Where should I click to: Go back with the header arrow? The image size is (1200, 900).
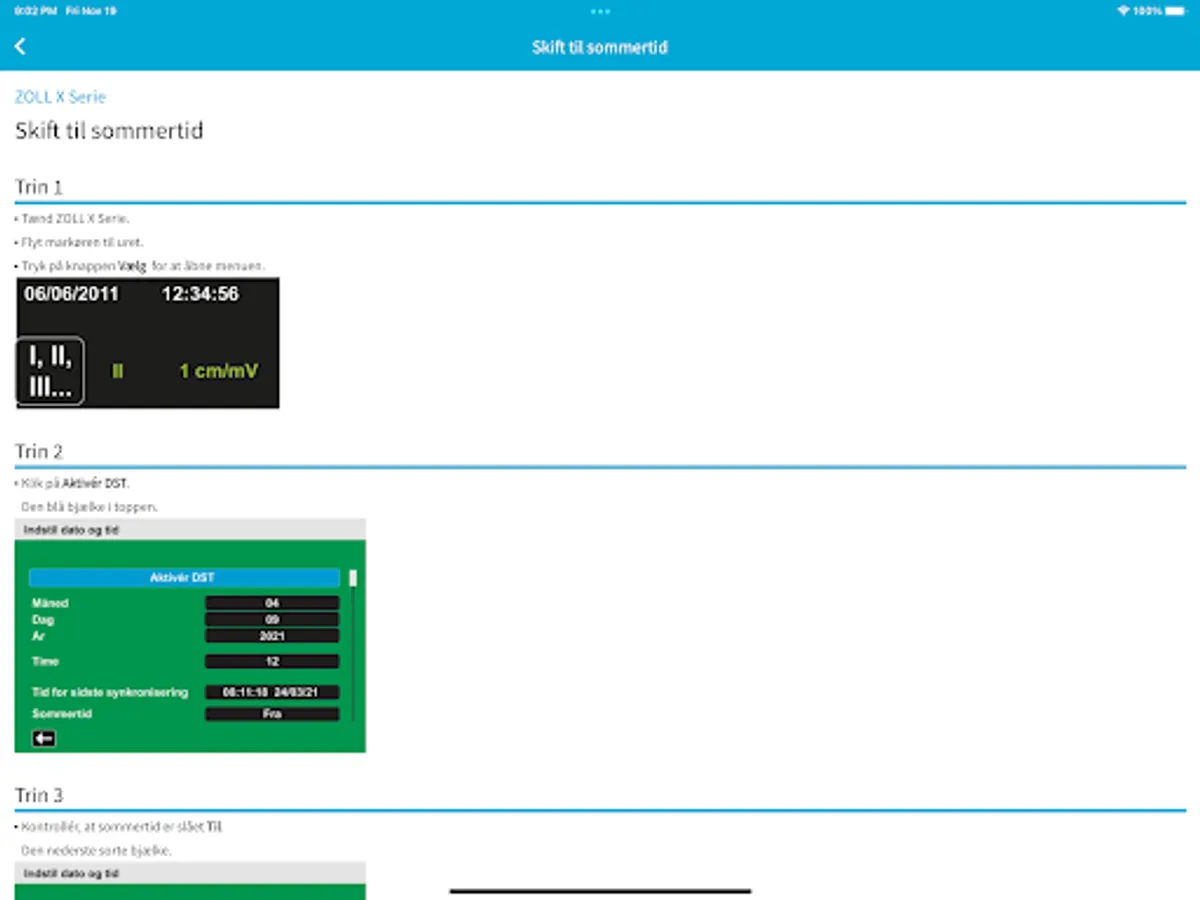point(20,47)
